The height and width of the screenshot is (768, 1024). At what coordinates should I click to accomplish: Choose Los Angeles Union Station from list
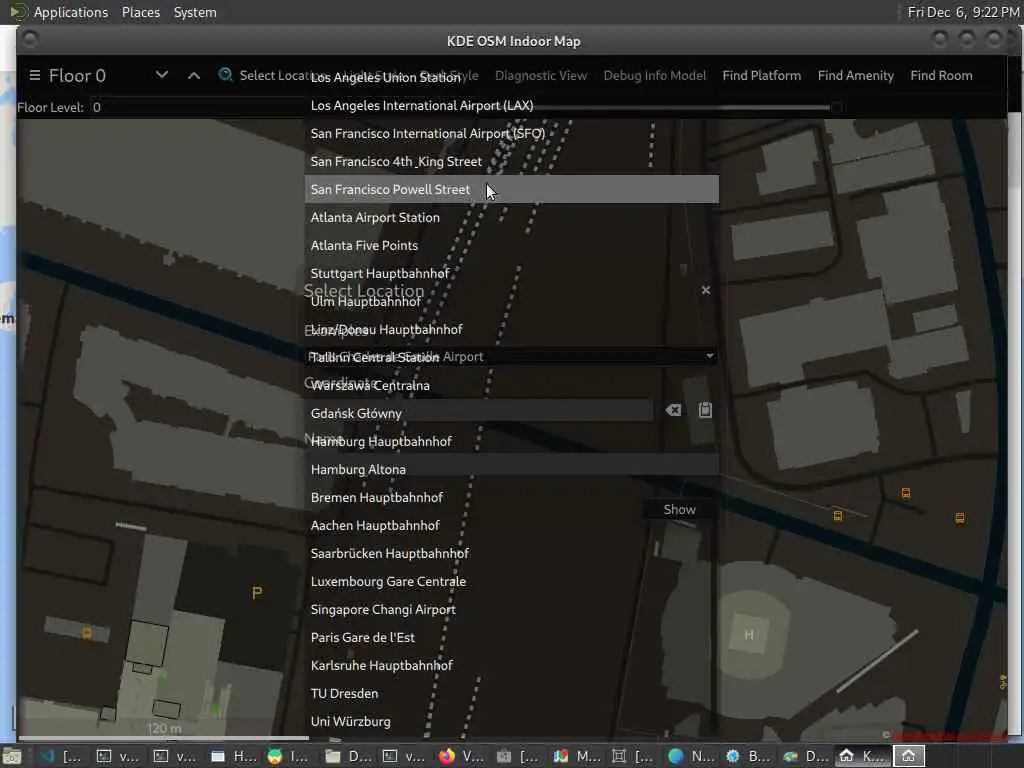(511, 77)
